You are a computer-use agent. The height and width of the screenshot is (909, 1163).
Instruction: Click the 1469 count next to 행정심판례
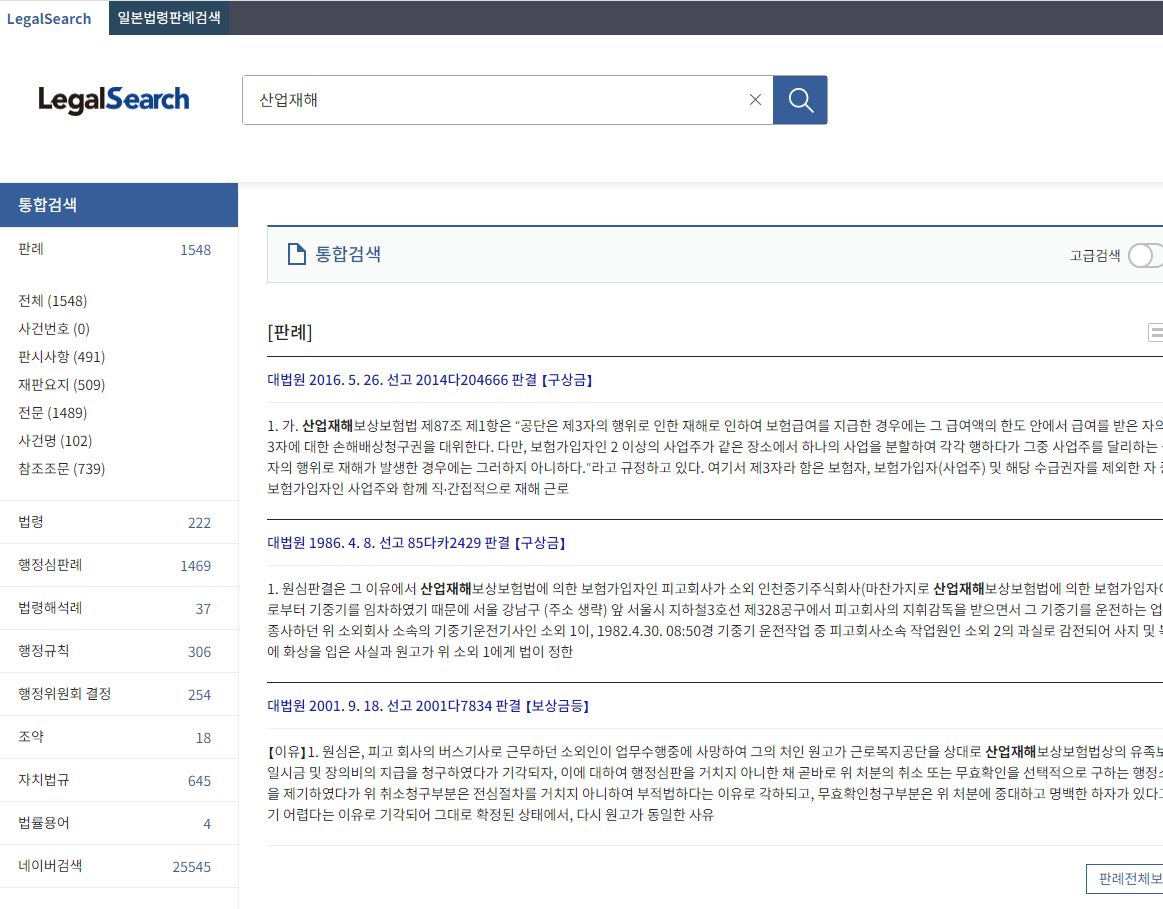(196, 566)
